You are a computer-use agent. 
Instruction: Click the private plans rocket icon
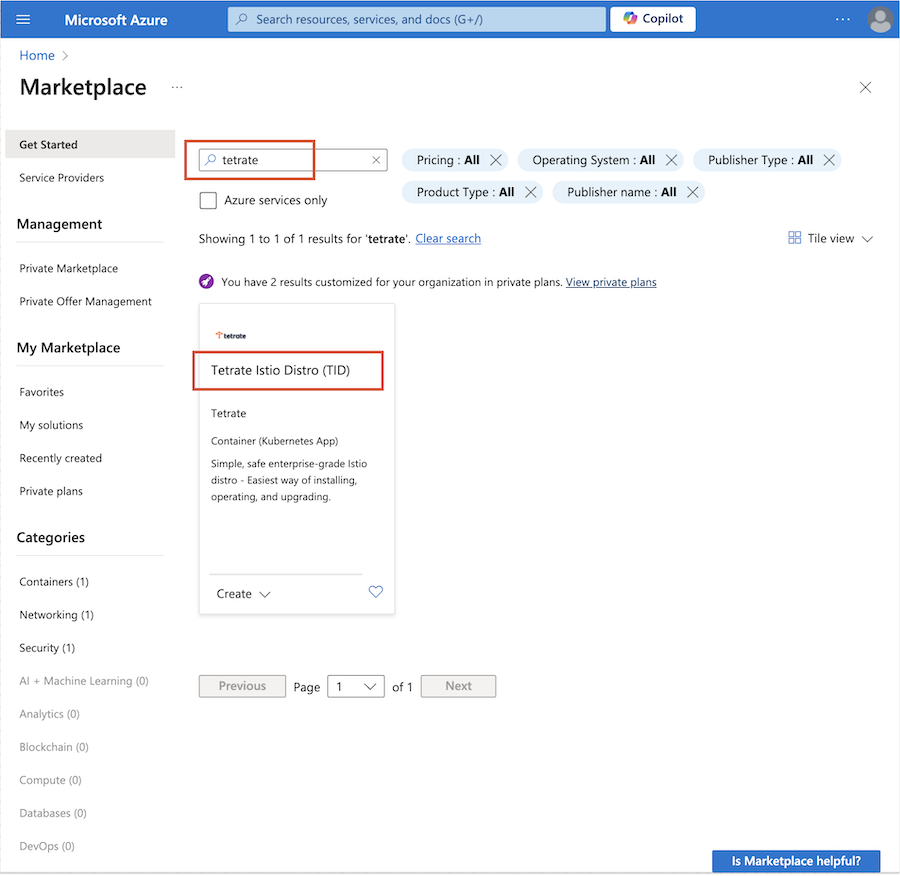(206, 282)
